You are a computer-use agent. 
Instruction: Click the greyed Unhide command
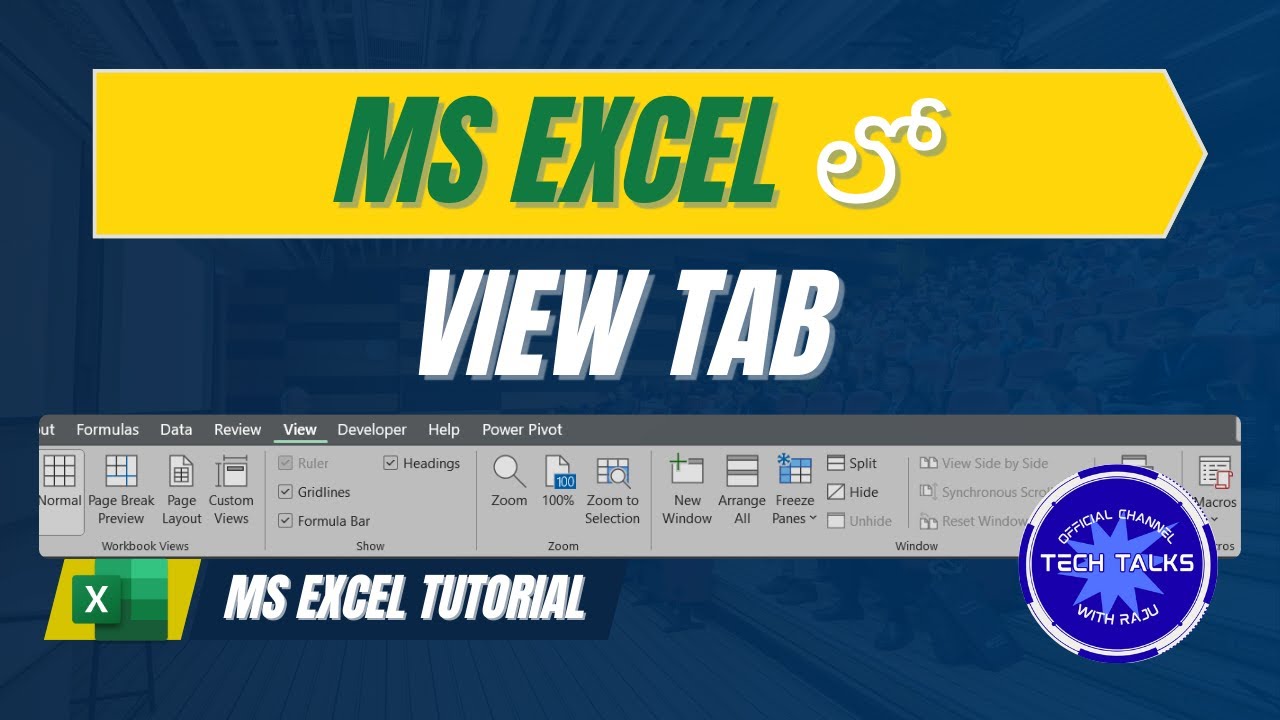pyautogui.click(x=859, y=521)
